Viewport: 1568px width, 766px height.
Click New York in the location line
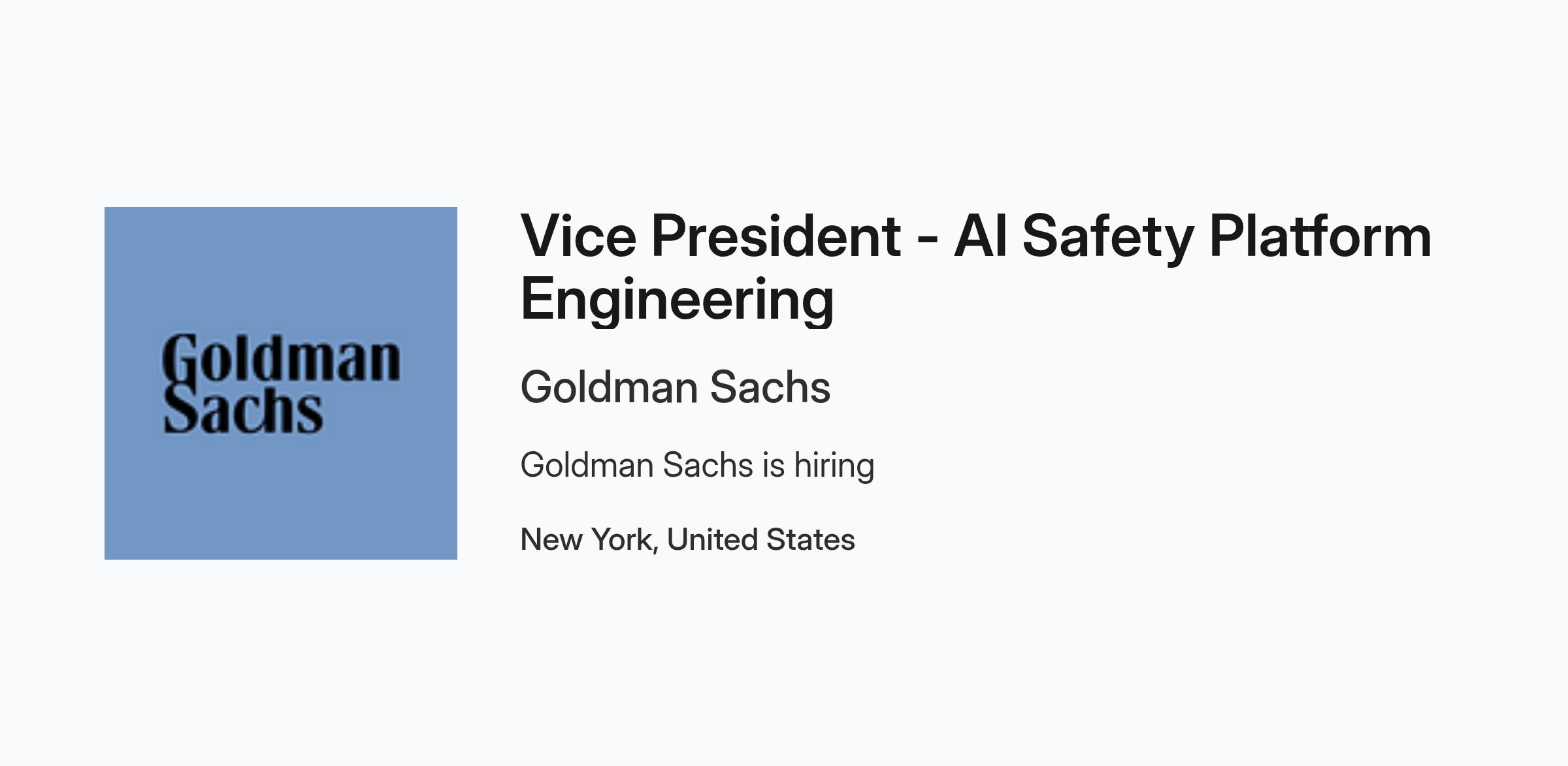point(587,539)
